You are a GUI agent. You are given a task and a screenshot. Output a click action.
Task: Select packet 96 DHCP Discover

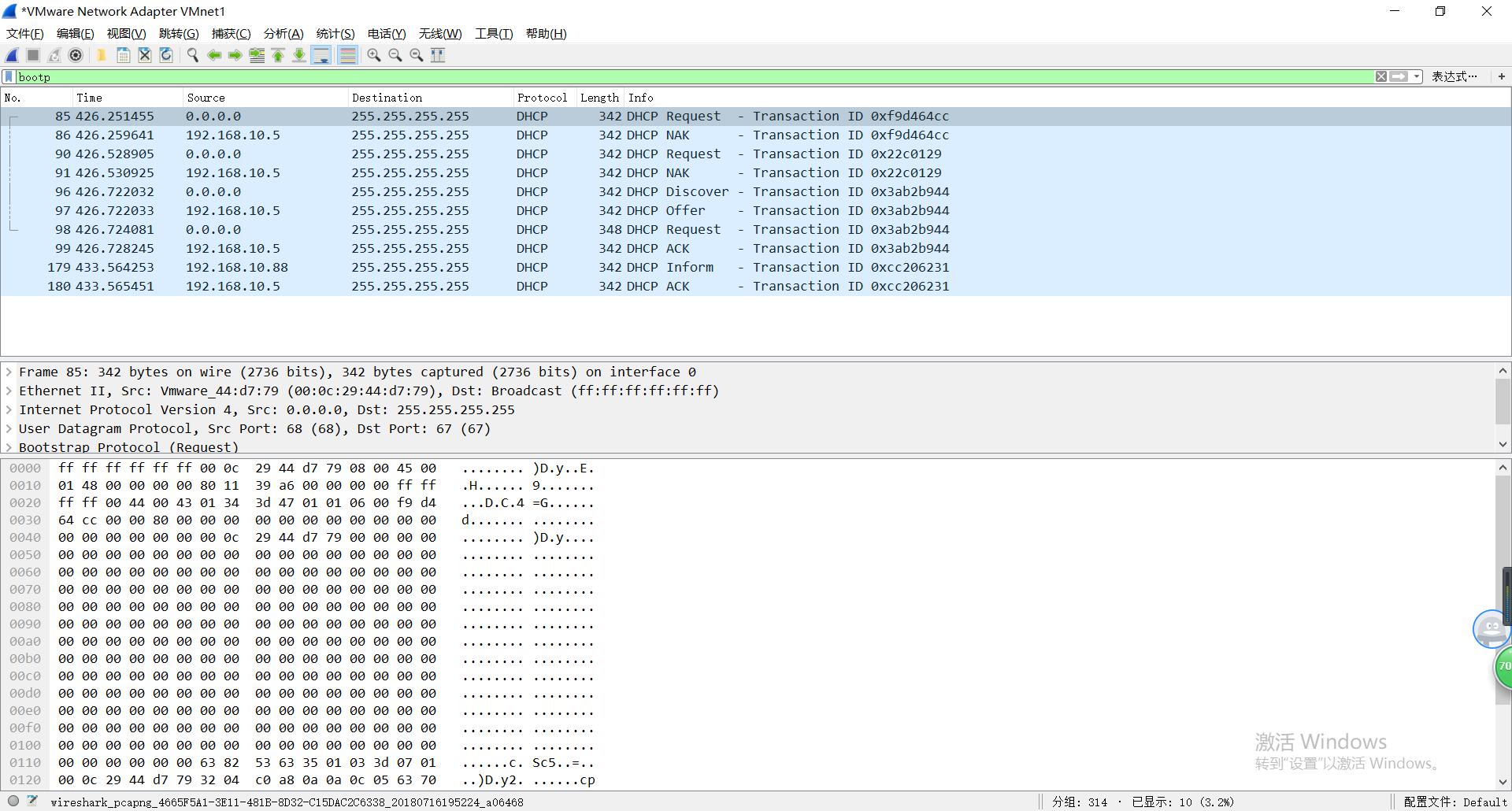tap(755, 191)
